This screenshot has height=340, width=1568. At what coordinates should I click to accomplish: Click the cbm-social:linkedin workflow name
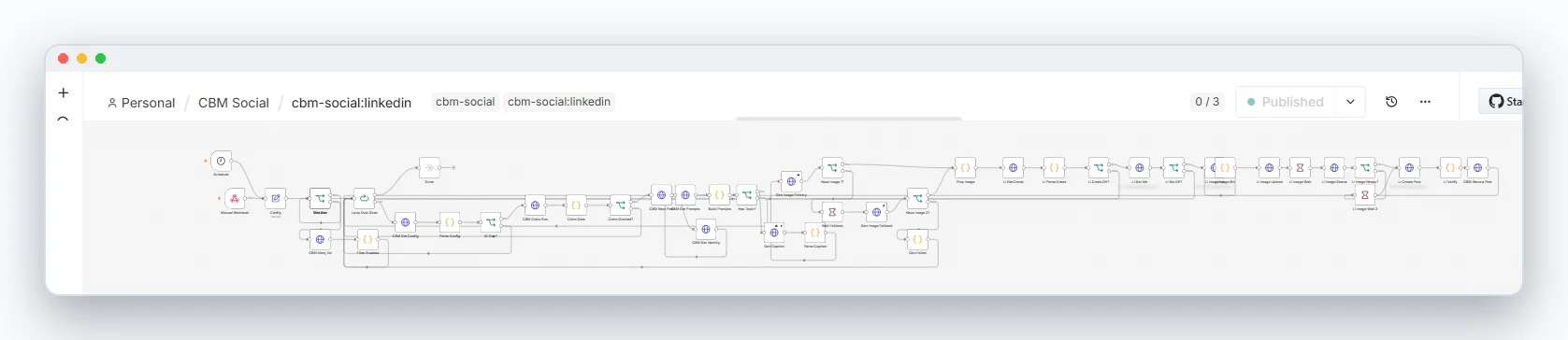click(x=352, y=103)
